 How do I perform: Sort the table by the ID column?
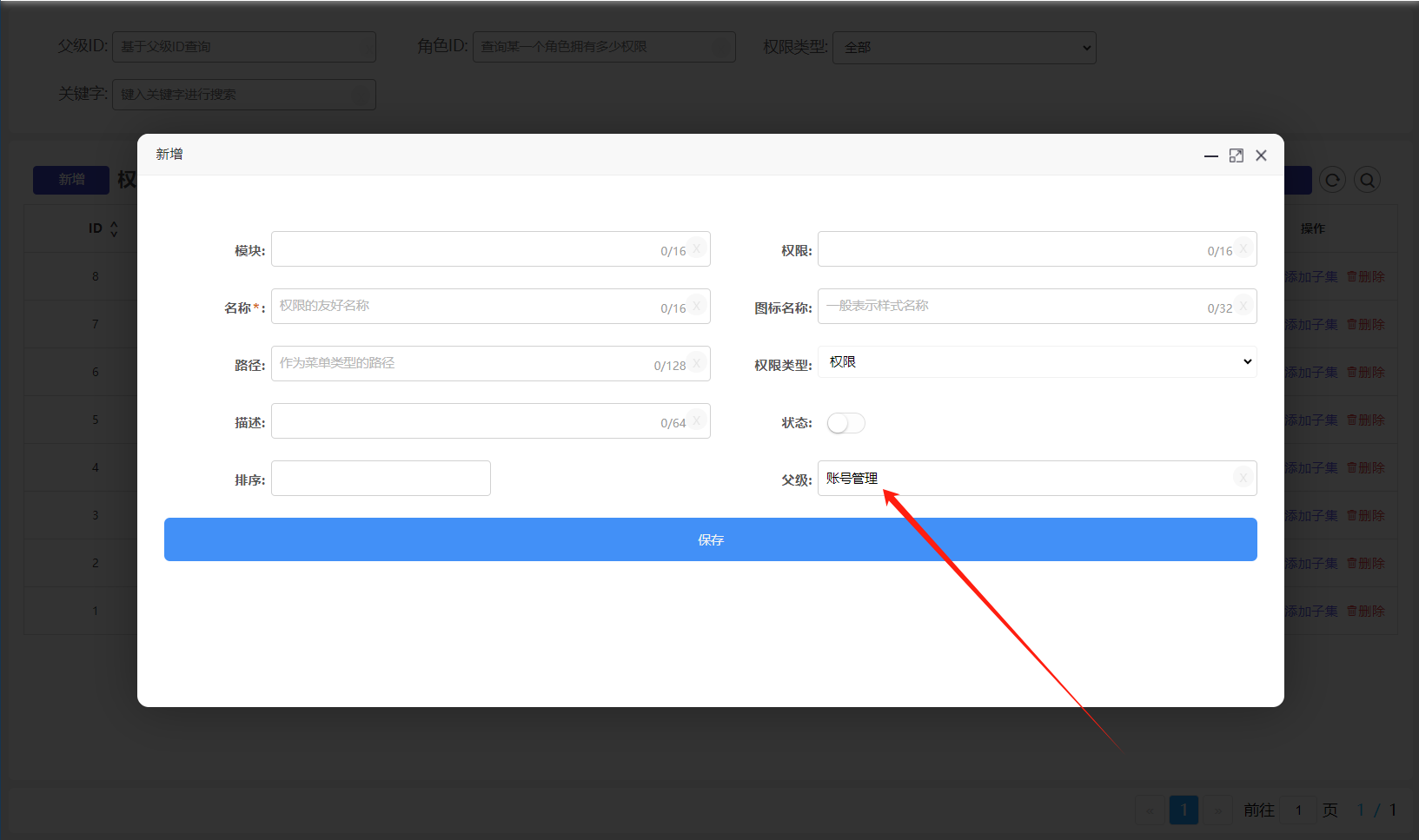114,228
